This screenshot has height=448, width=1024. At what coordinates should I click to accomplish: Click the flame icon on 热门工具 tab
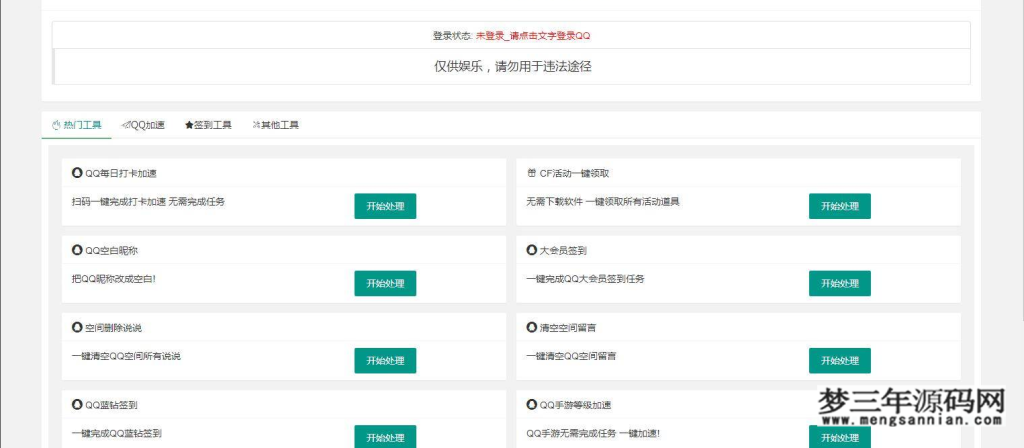[x=56, y=125]
